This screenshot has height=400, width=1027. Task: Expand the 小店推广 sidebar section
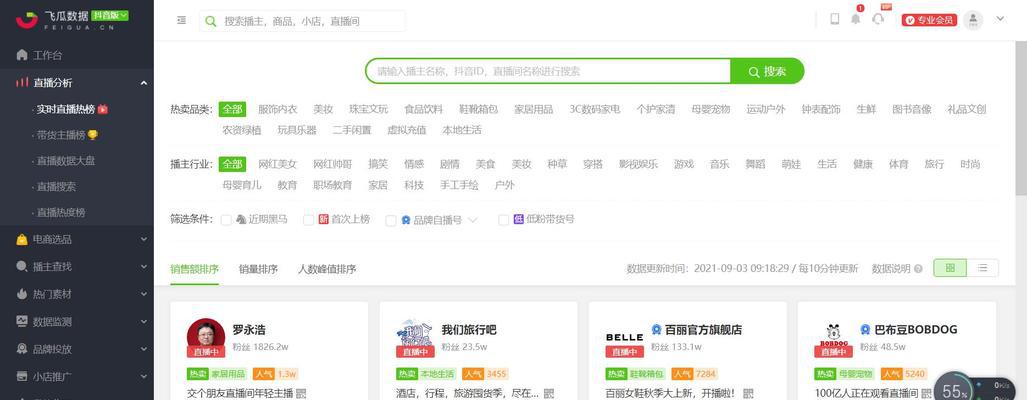point(143,377)
